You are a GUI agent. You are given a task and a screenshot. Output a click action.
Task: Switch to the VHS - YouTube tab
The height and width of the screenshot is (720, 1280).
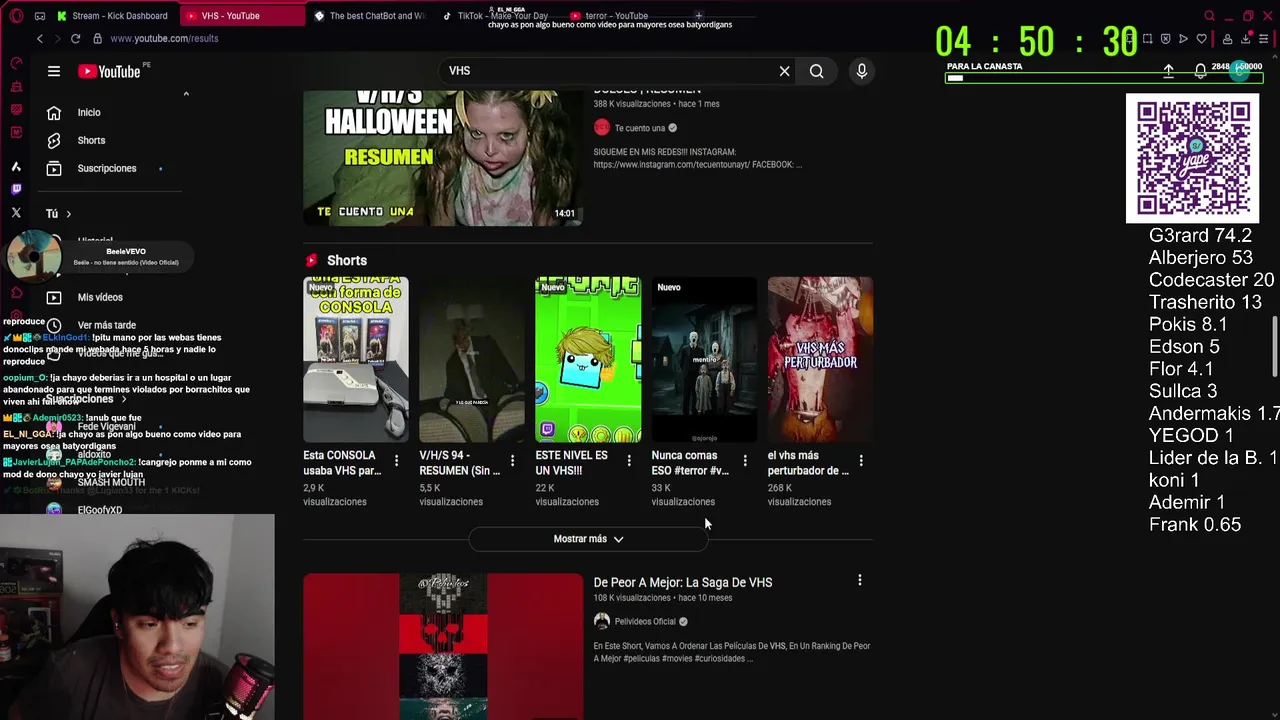point(243,16)
